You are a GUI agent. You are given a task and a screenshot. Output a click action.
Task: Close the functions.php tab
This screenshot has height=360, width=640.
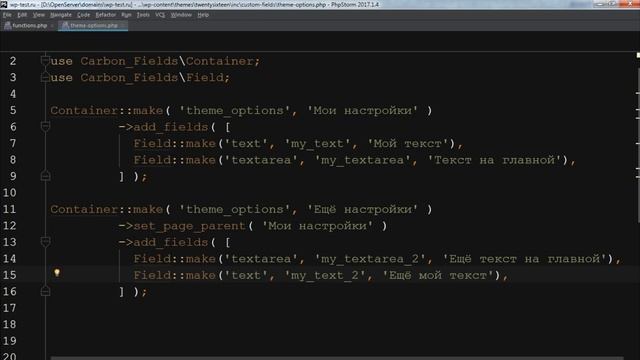coord(52,26)
